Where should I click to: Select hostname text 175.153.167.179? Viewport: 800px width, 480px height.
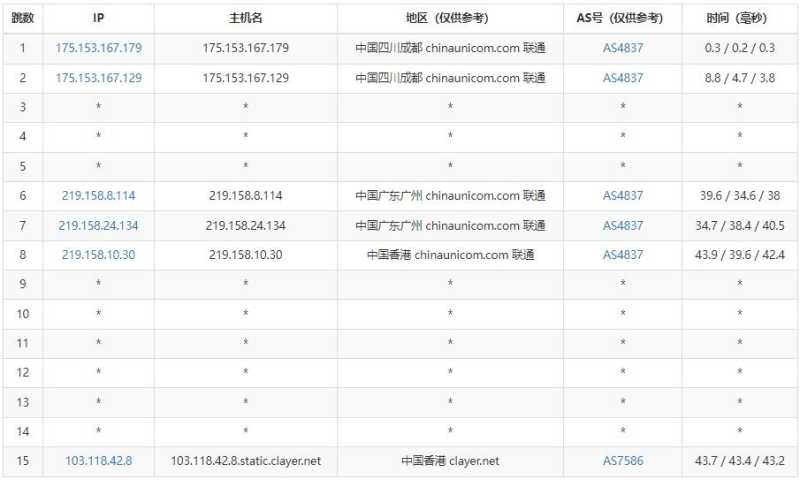245,48
